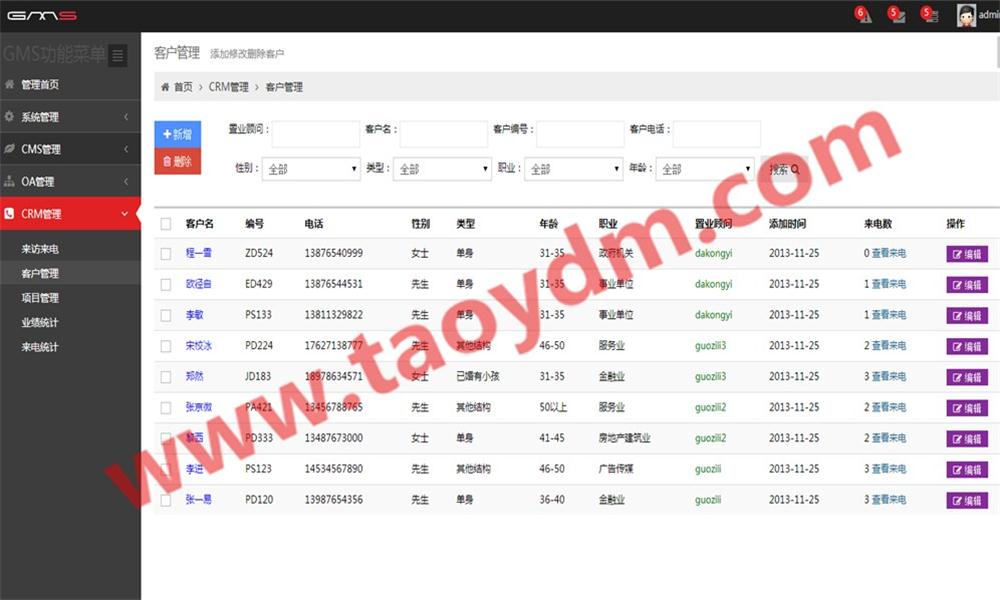Viewport: 1000px width, 600px height.
Task: Check the row checkbox for PS133
Action: [166, 315]
